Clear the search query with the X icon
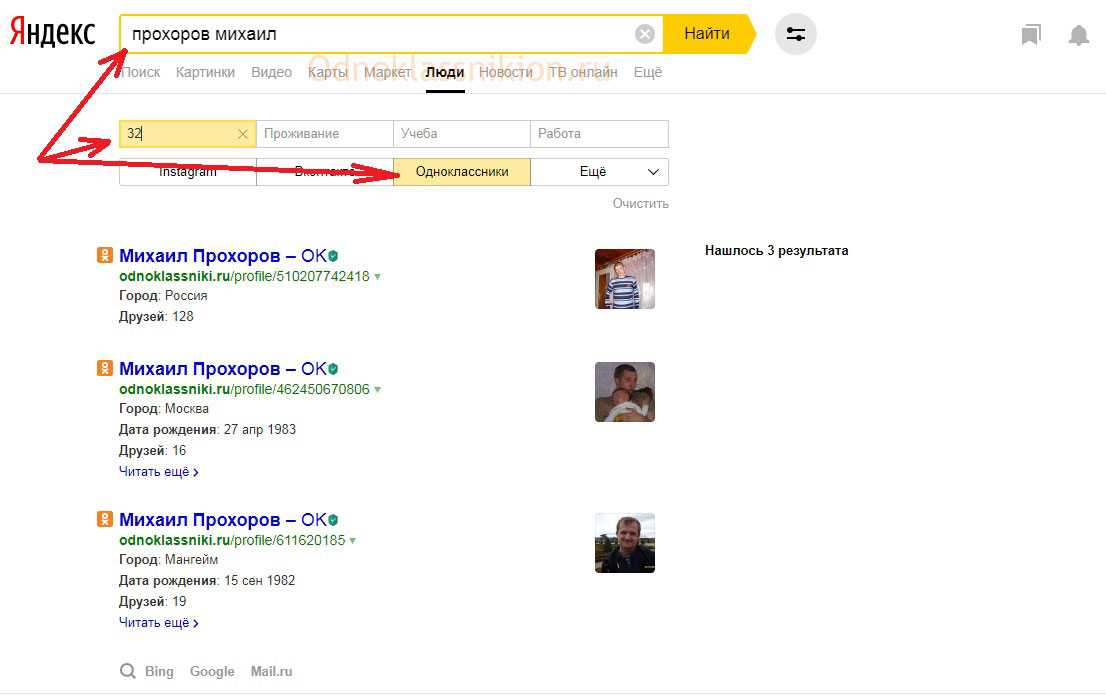The image size is (1106, 695). click(645, 34)
